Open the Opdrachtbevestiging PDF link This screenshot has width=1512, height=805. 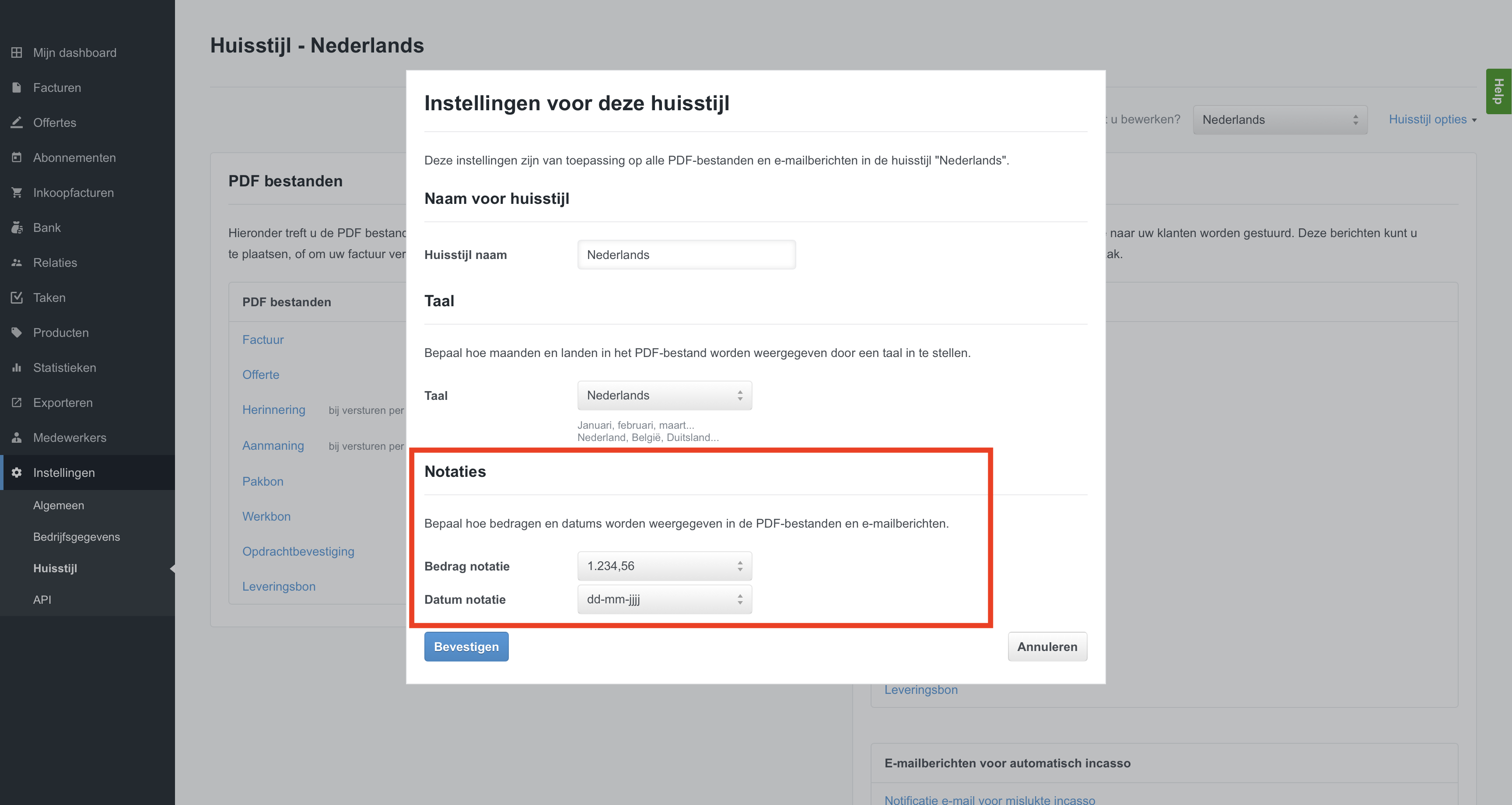tap(298, 551)
